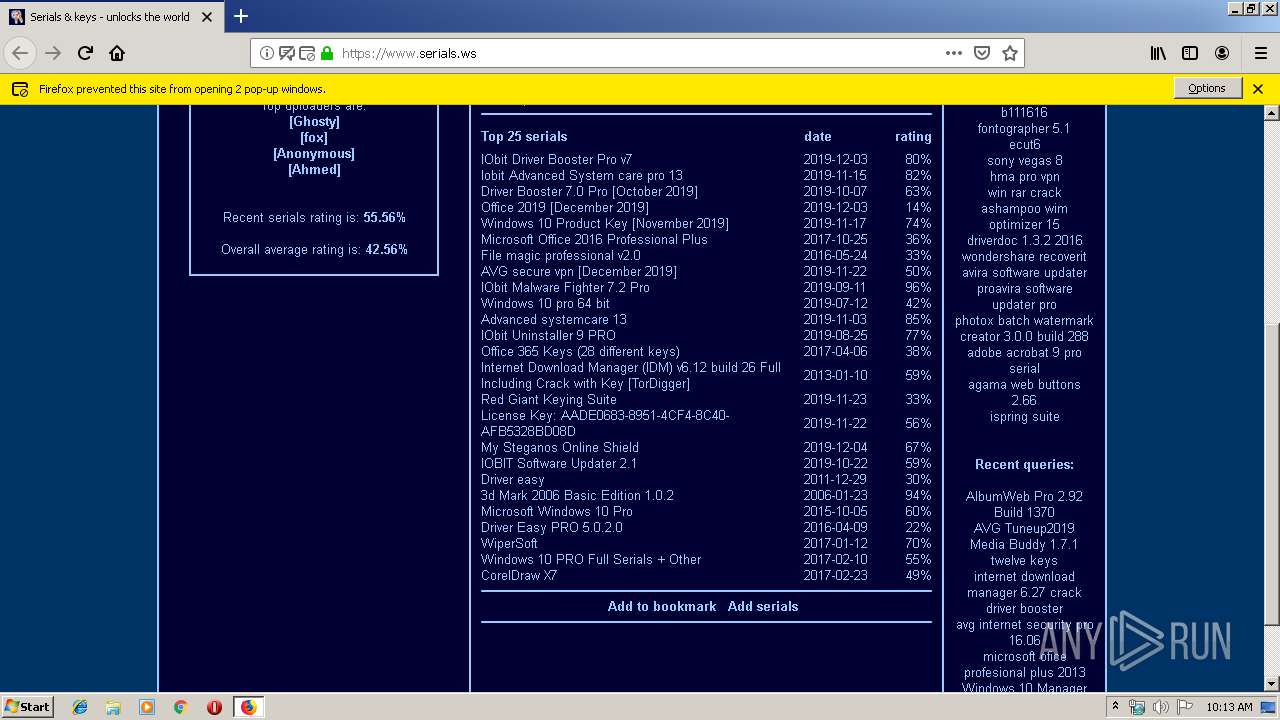Open hma pro vpn query

(x=1024, y=176)
